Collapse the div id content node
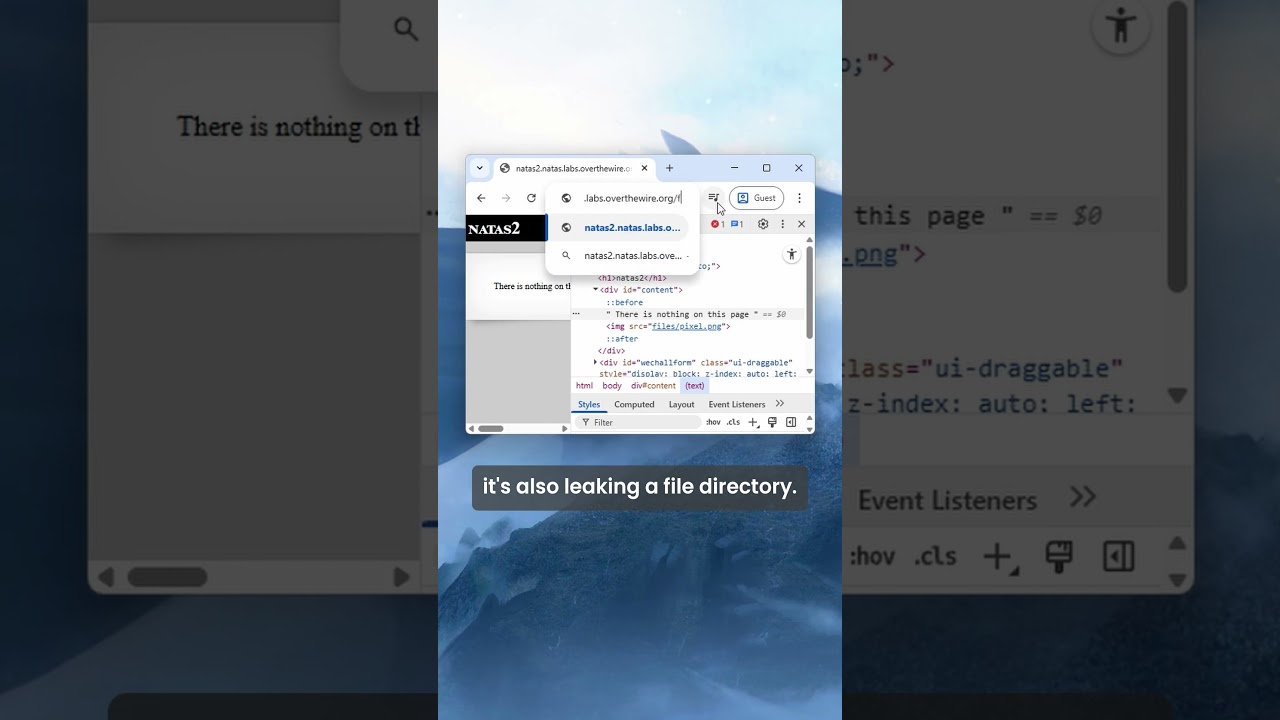1280x720 pixels. (595, 290)
